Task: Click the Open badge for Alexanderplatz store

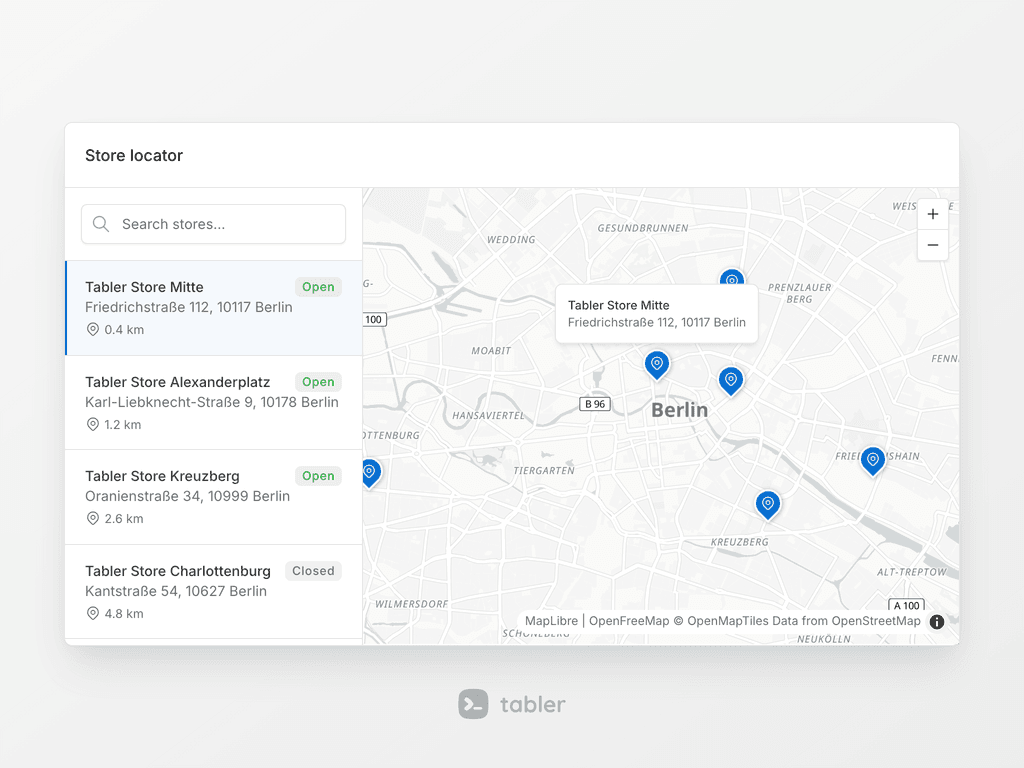Action: (318, 381)
